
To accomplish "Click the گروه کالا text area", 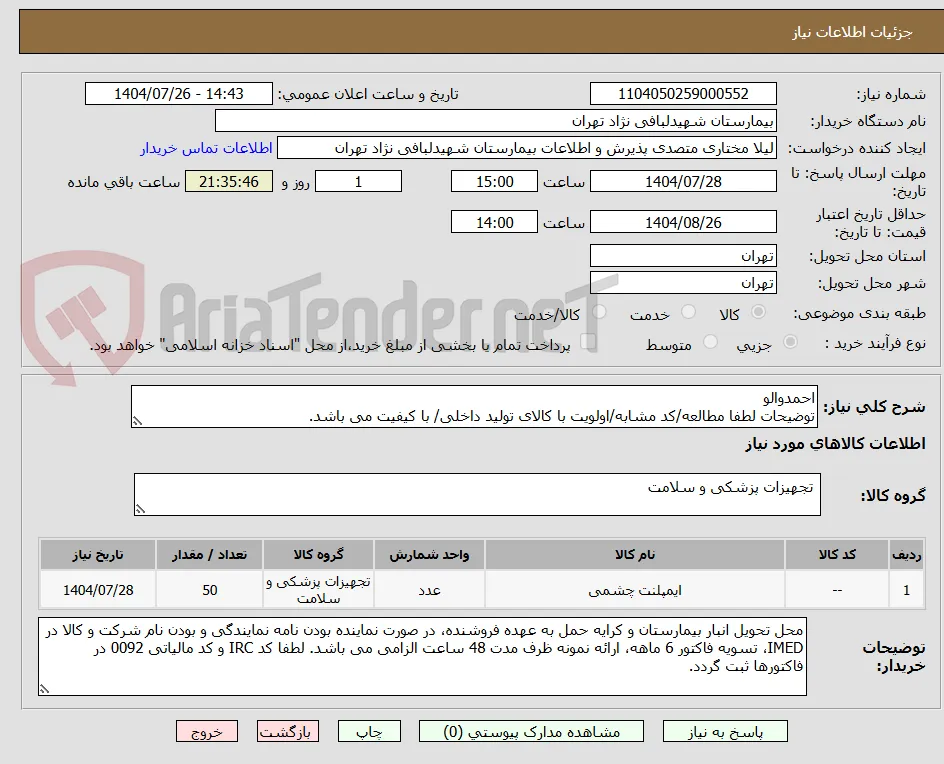I will tap(477, 494).
